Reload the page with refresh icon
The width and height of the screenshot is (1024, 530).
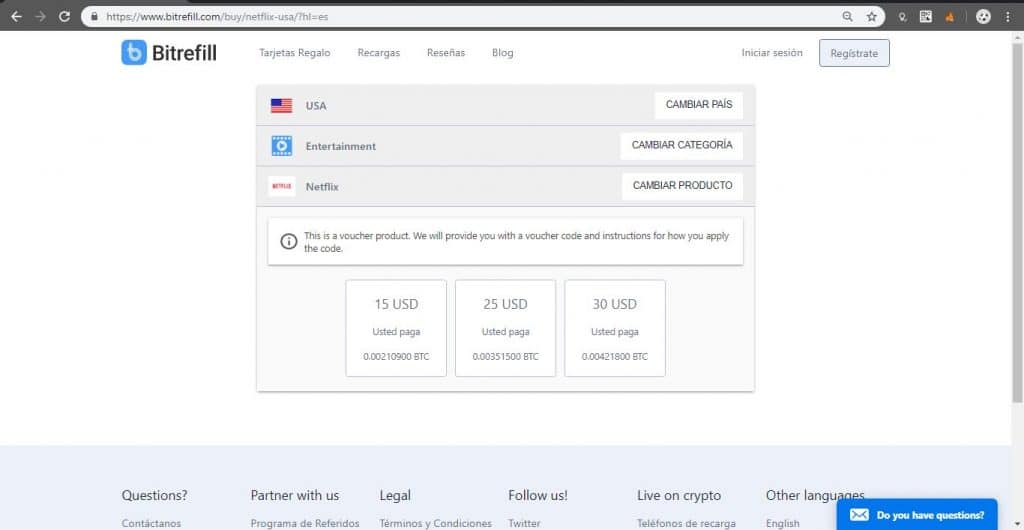click(x=64, y=17)
